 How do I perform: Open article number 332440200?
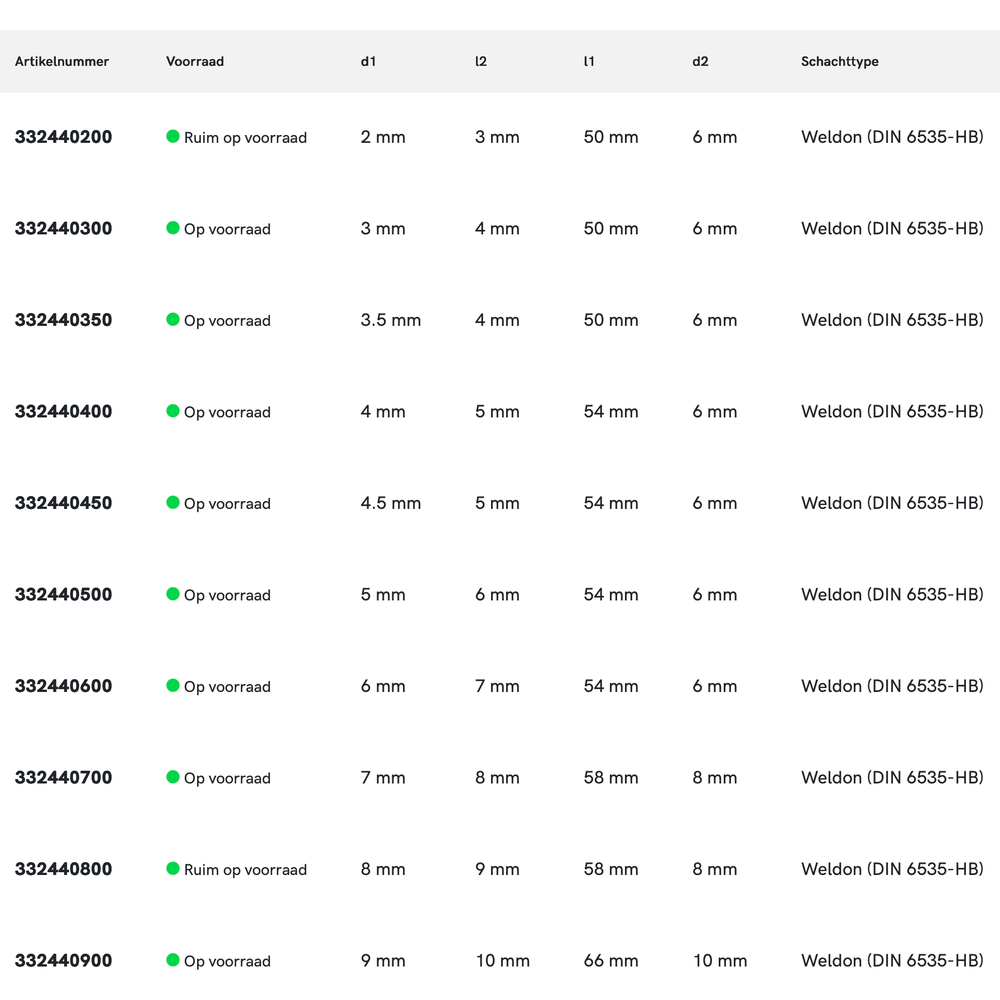click(x=63, y=137)
